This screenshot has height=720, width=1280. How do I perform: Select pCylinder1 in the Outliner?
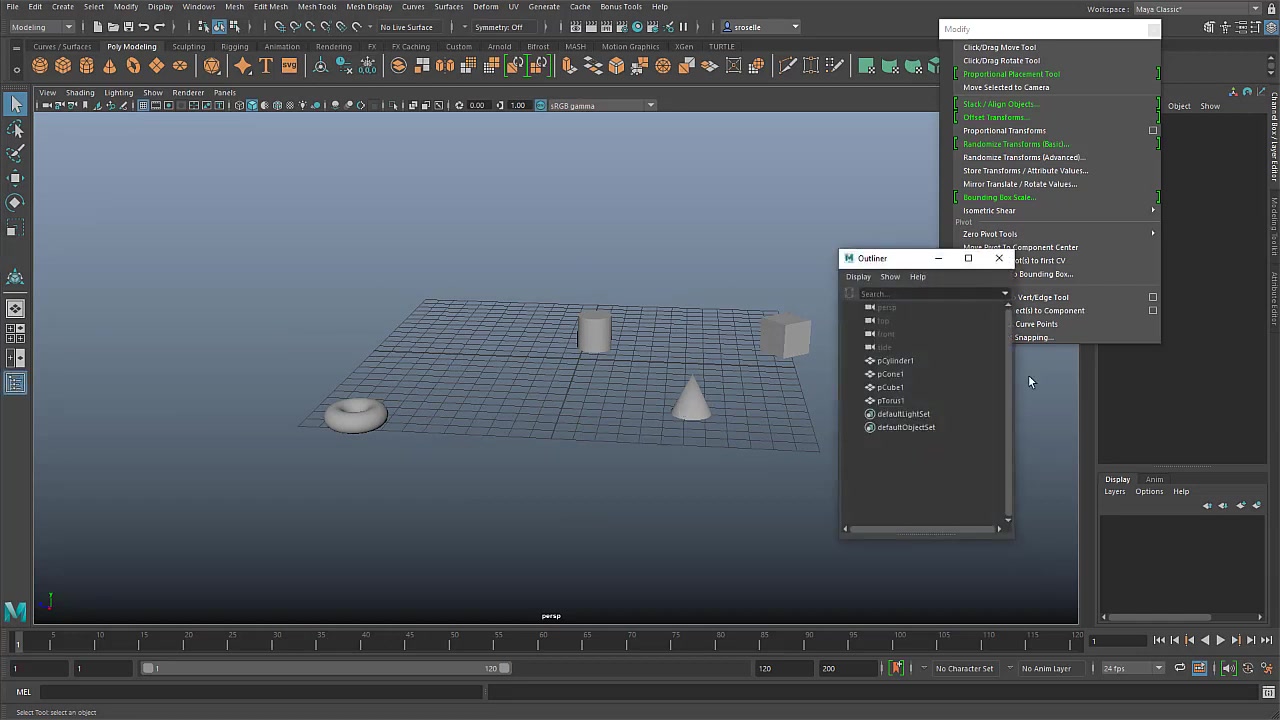[x=895, y=361]
